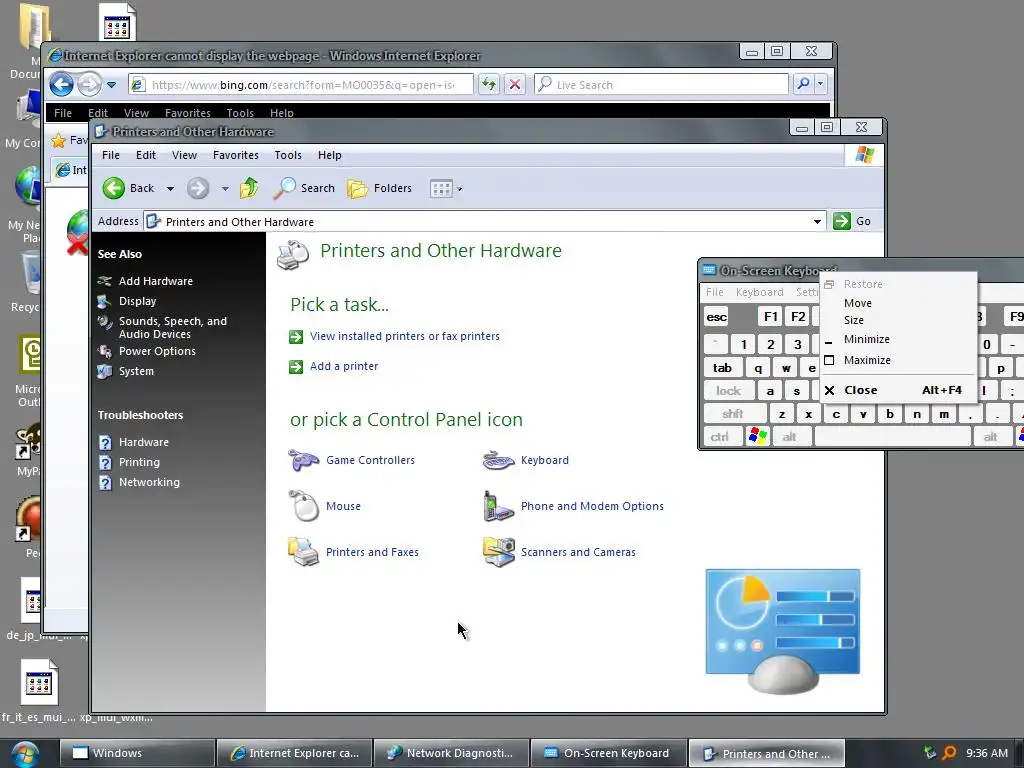
Task: Click the Views grid icon in toolbar
Action: [x=441, y=189]
